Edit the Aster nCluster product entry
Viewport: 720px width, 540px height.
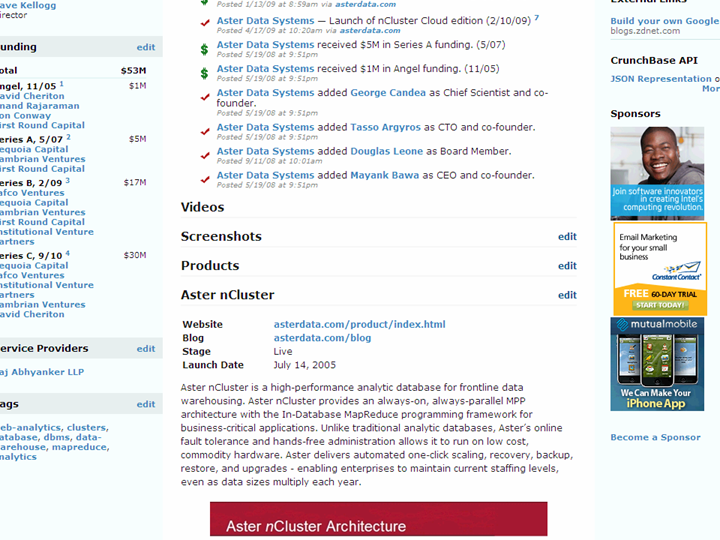(567, 295)
